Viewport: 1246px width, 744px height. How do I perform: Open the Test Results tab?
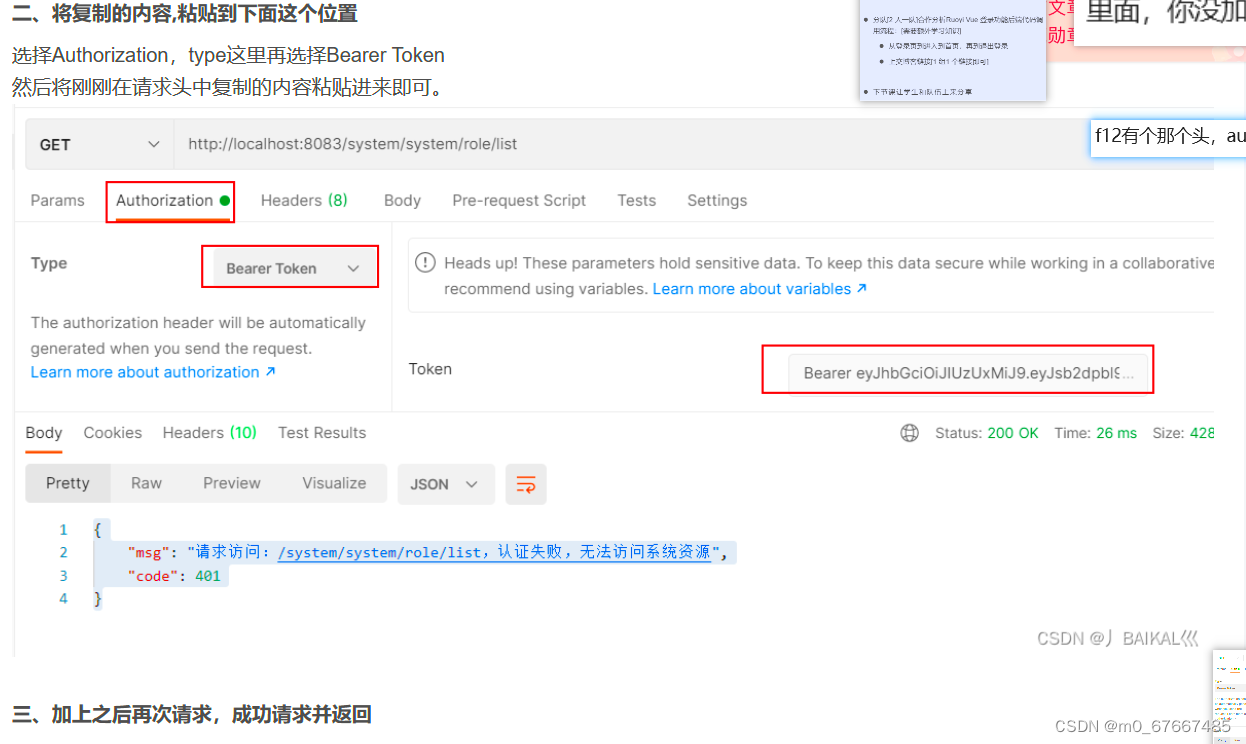coord(321,432)
